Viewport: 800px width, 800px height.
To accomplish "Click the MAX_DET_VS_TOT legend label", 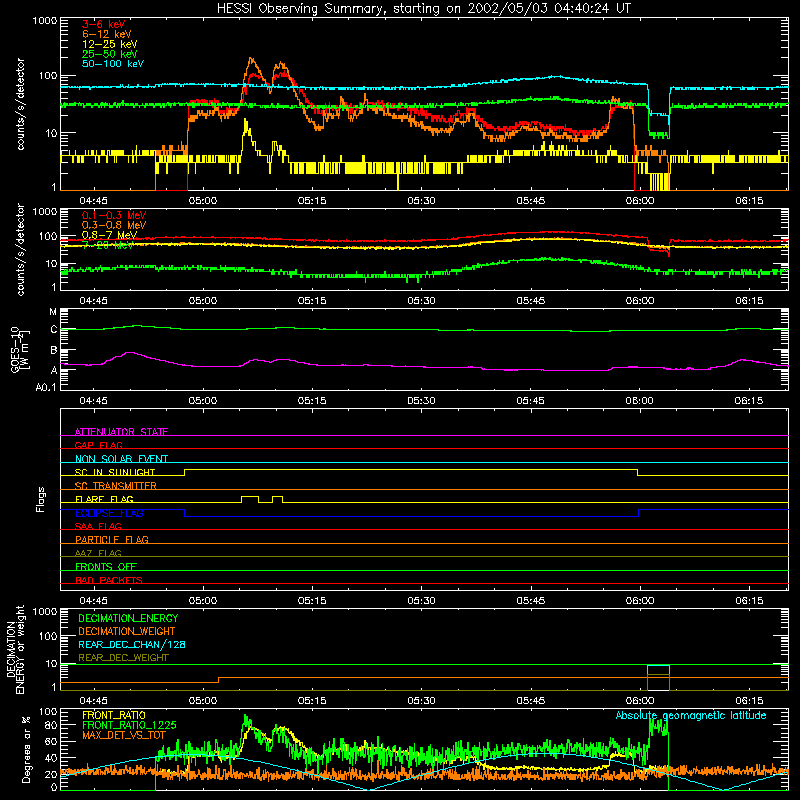I will click(x=124, y=735).
